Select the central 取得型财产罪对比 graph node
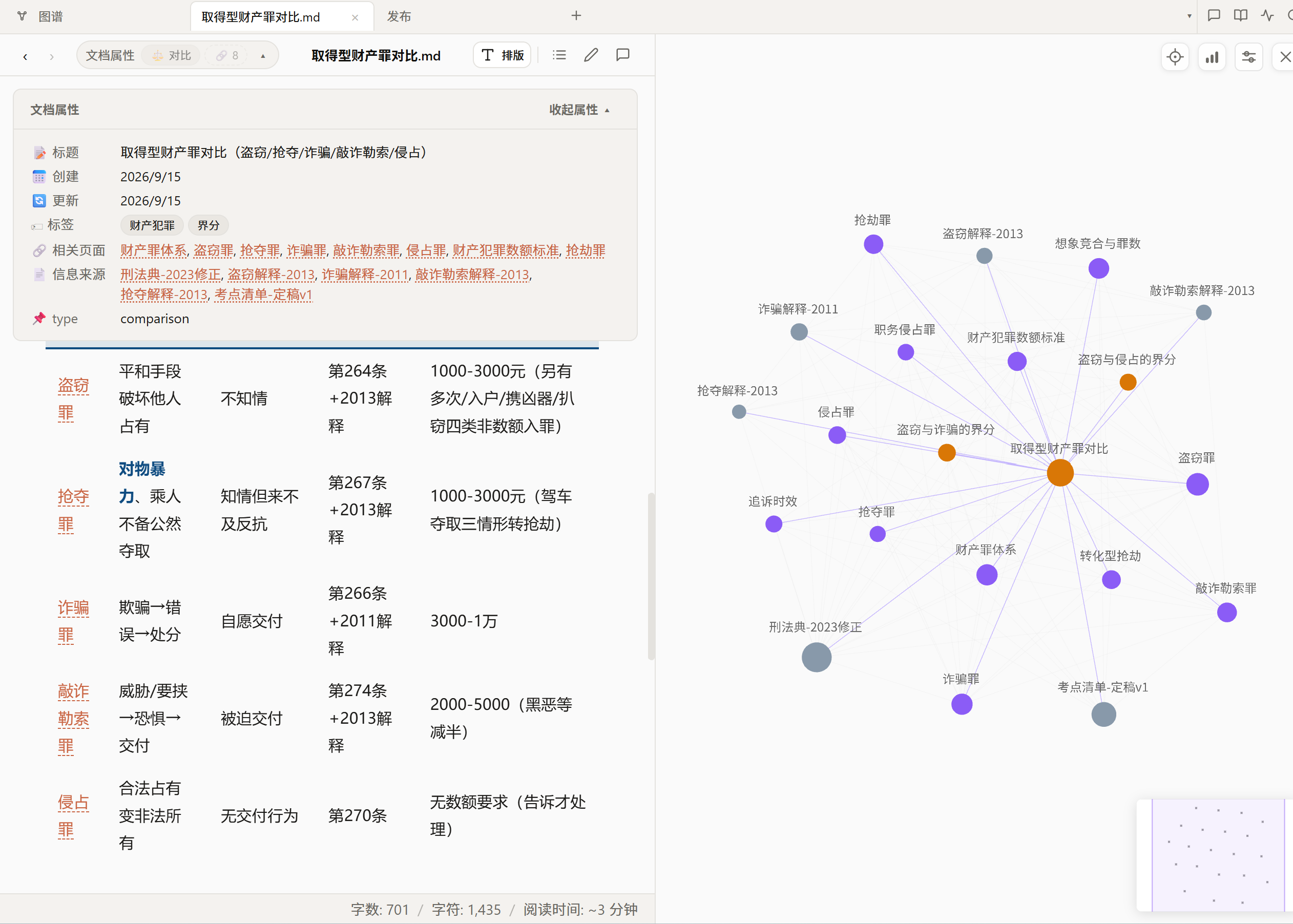Viewport: 1293px width, 924px height. (1060, 473)
